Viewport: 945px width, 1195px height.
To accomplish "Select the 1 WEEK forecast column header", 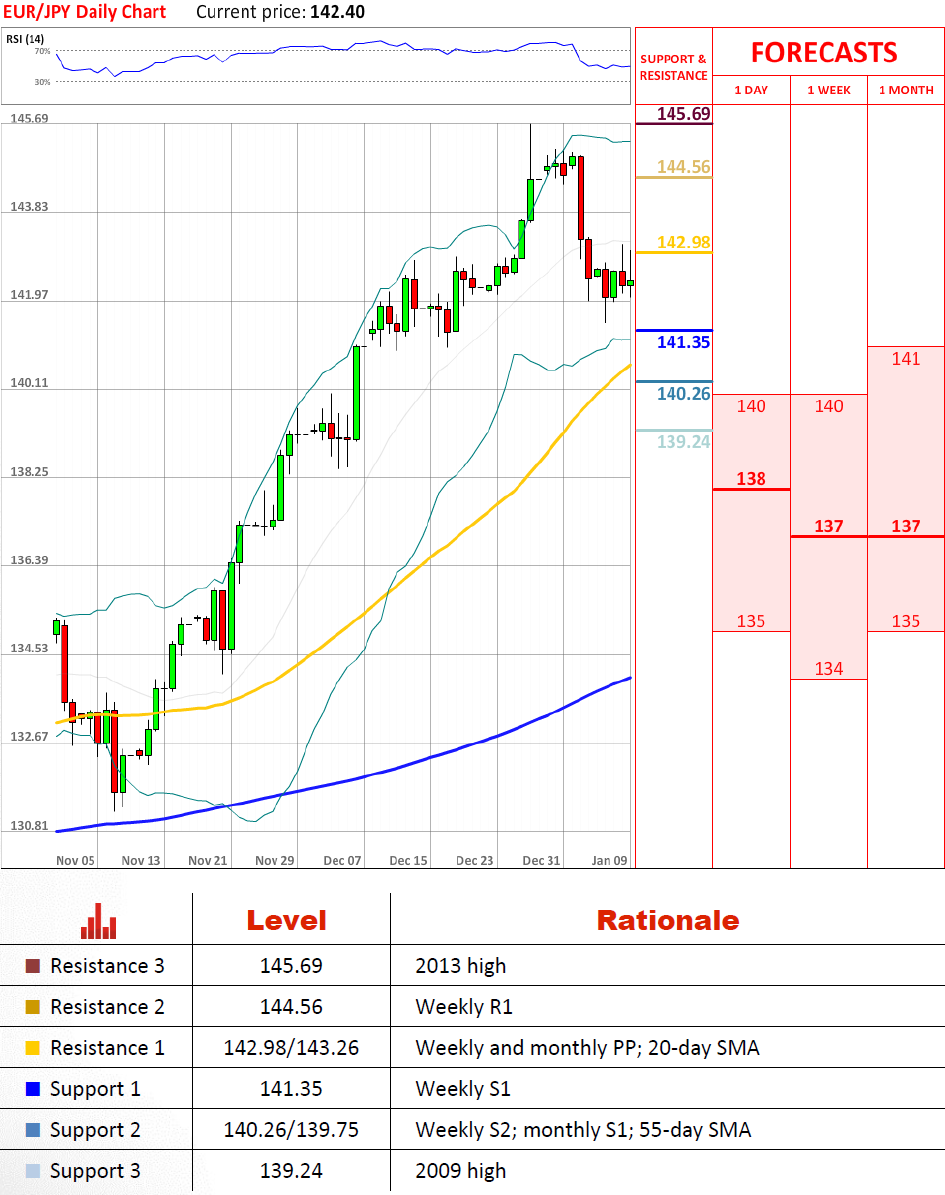I will [828, 90].
